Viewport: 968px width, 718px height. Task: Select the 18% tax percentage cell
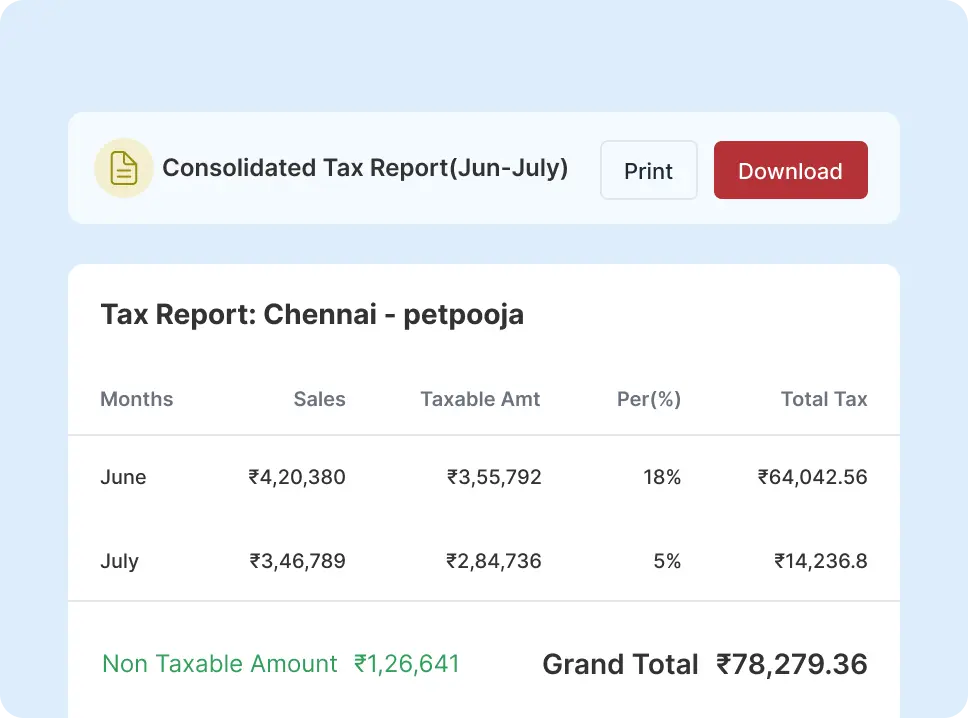pyautogui.click(x=662, y=477)
